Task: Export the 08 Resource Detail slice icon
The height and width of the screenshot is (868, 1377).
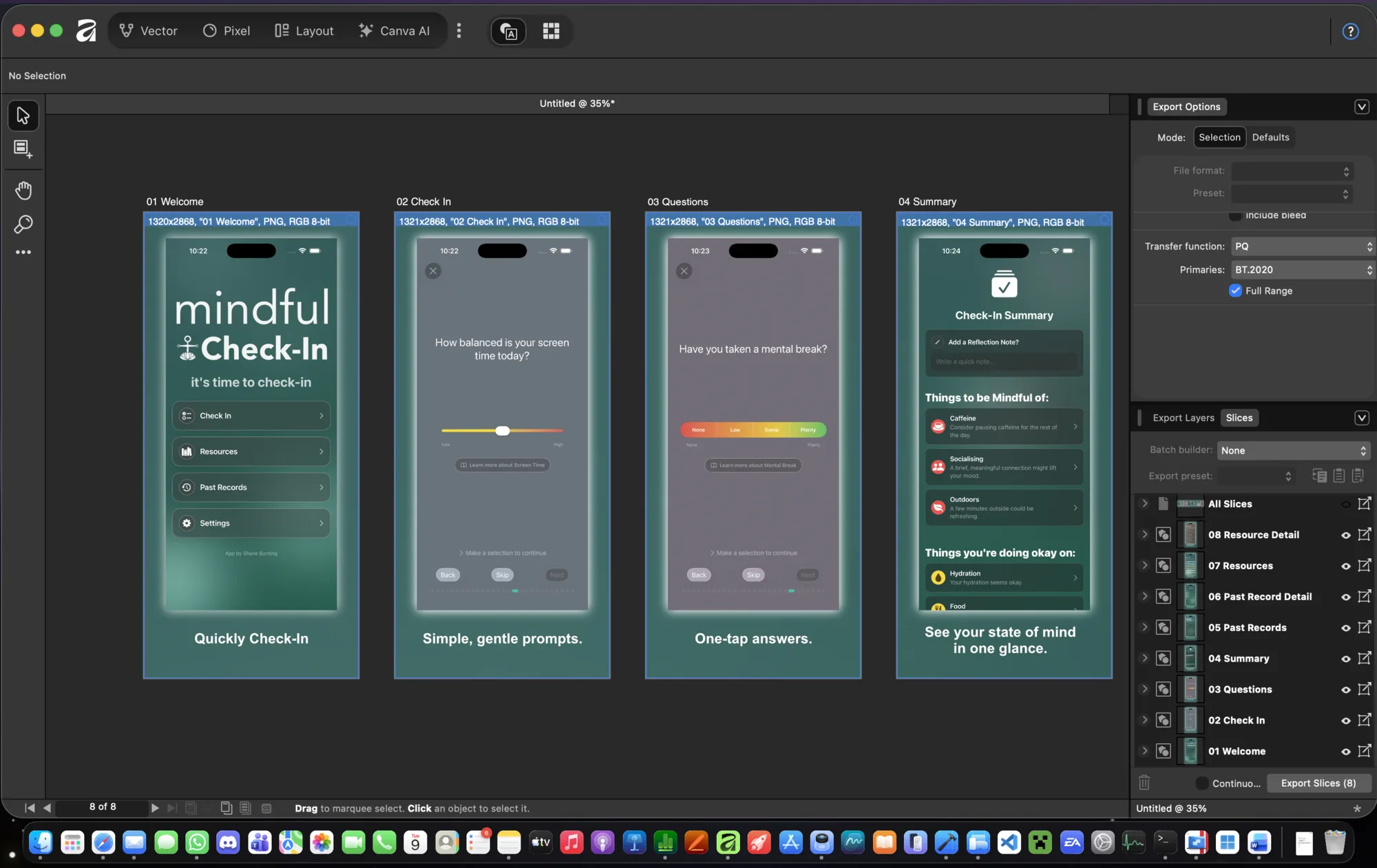Action: (x=1364, y=535)
